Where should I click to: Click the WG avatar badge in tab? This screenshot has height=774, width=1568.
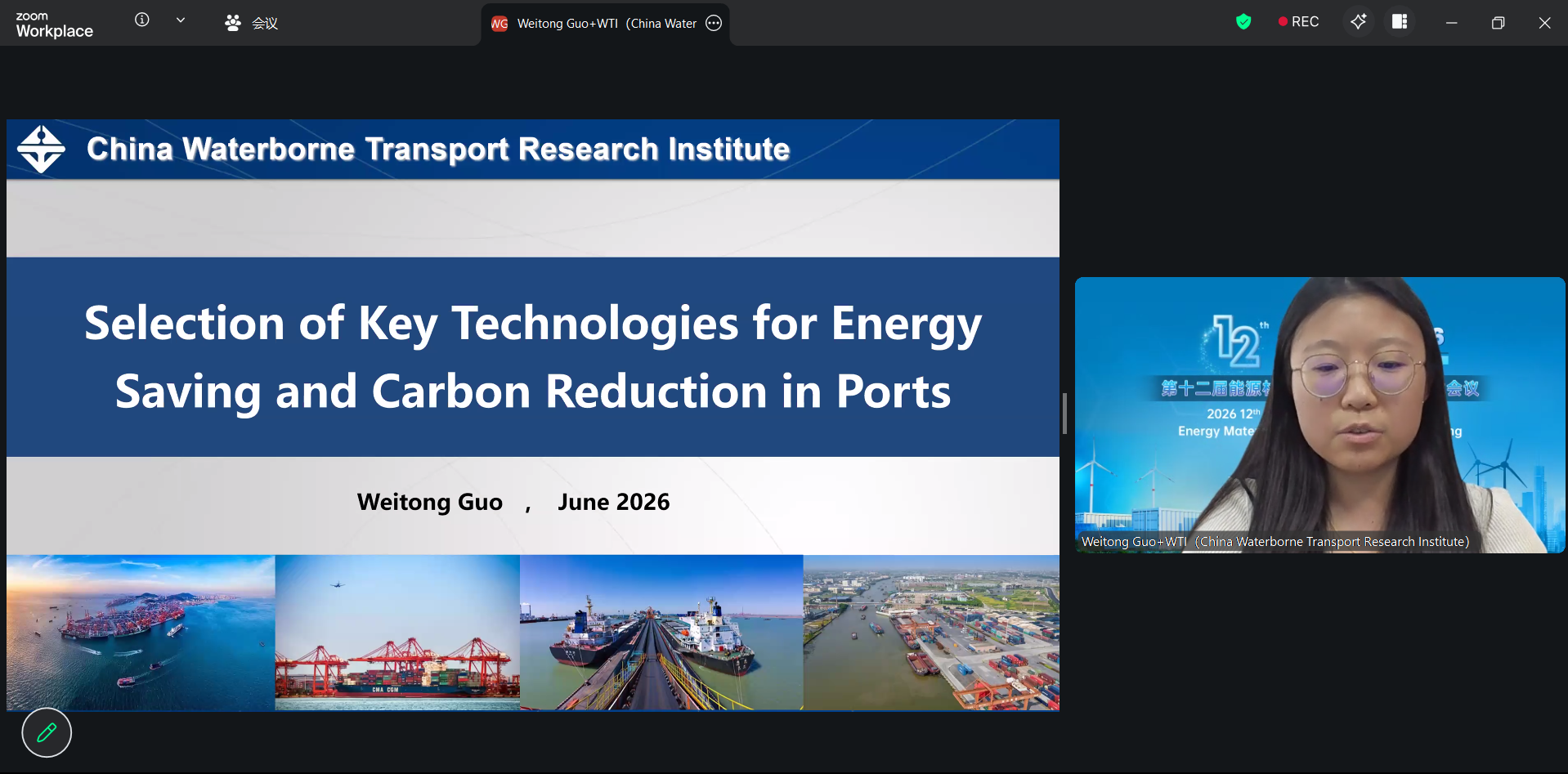click(x=500, y=24)
